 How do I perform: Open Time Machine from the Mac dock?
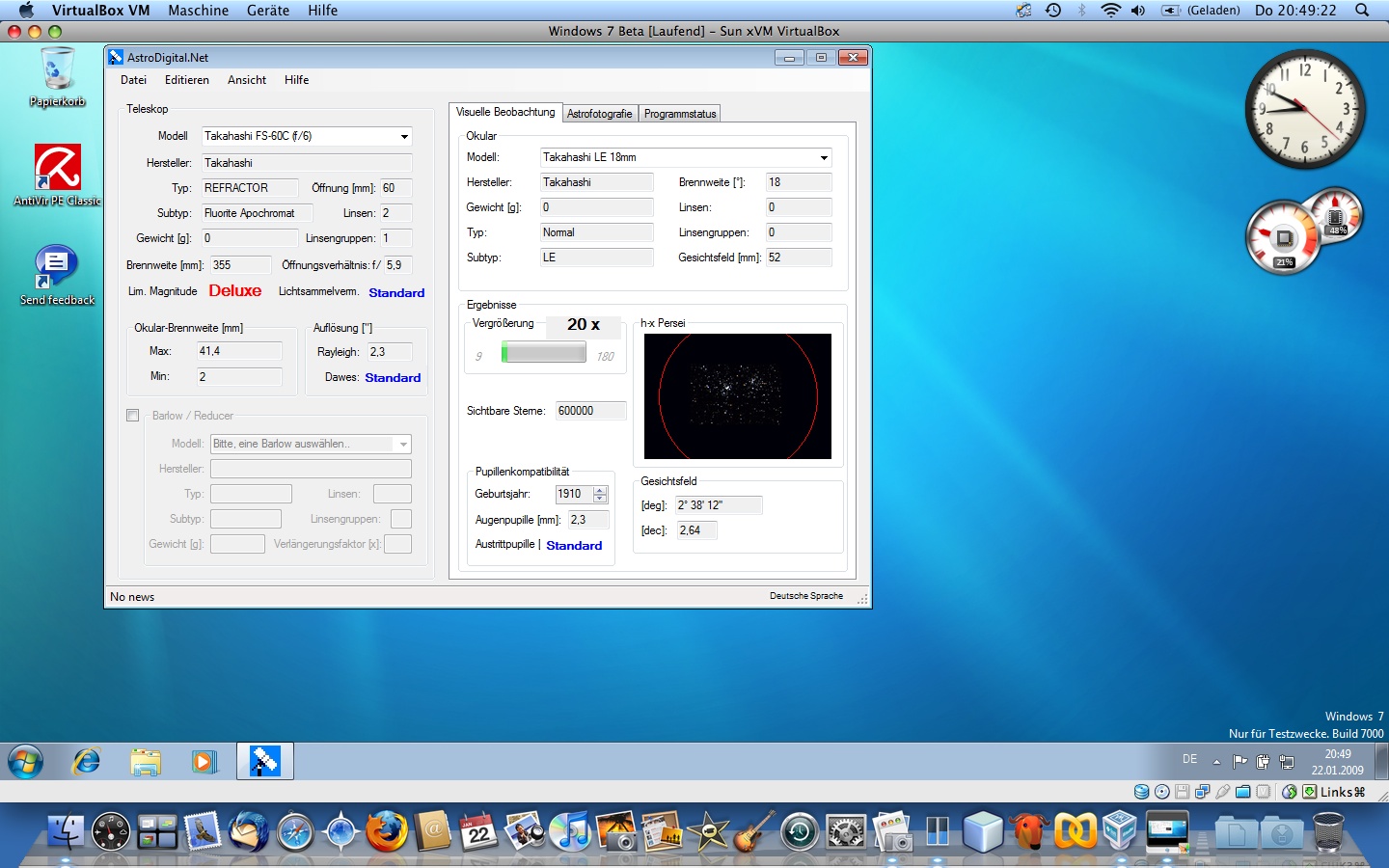pyautogui.click(x=800, y=831)
